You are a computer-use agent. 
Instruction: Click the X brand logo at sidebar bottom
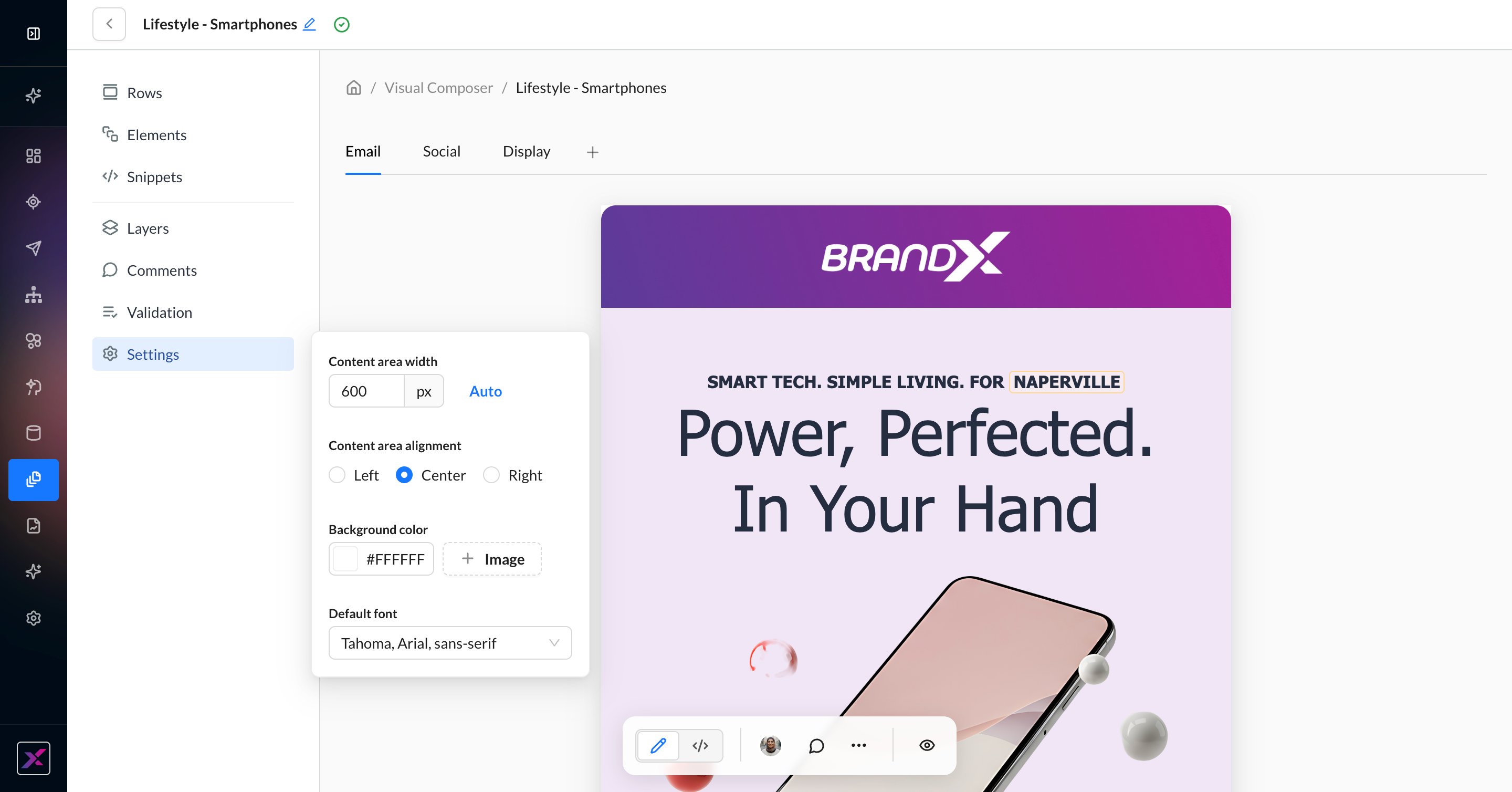(x=34, y=758)
